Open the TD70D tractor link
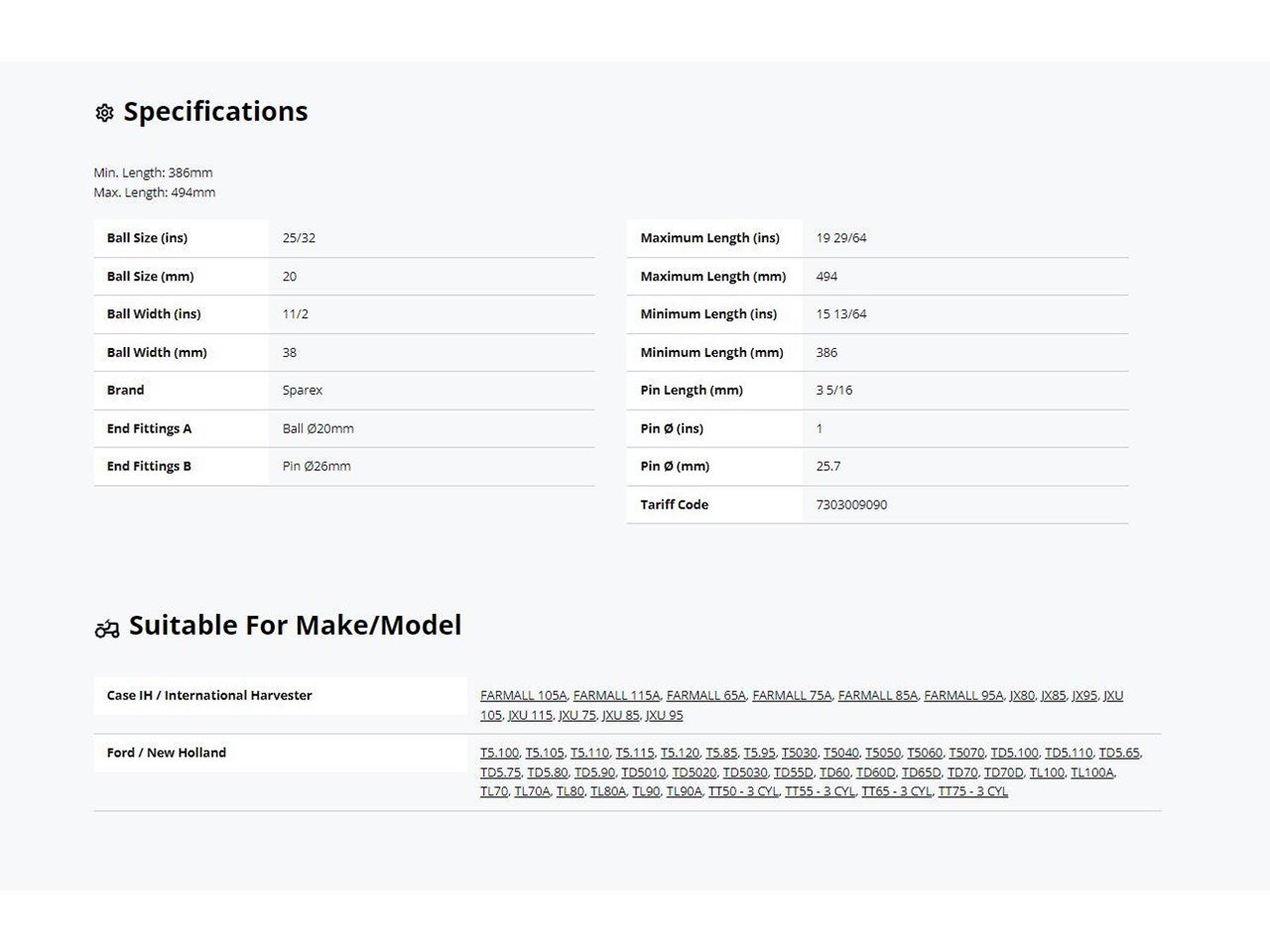The image size is (1270, 952). click(x=1004, y=773)
